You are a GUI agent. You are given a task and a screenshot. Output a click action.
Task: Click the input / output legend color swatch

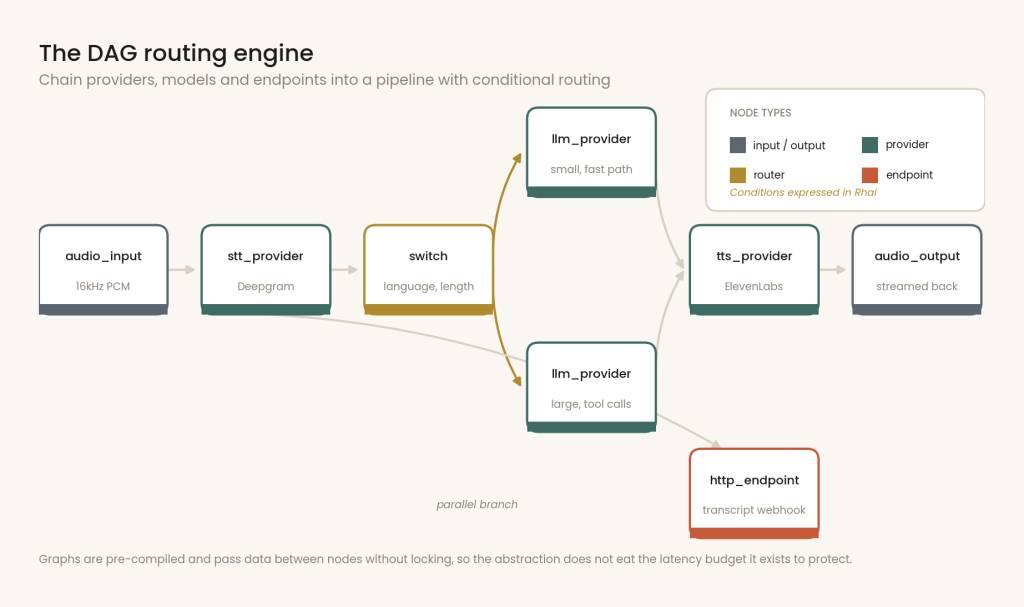pyautogui.click(x=737, y=145)
